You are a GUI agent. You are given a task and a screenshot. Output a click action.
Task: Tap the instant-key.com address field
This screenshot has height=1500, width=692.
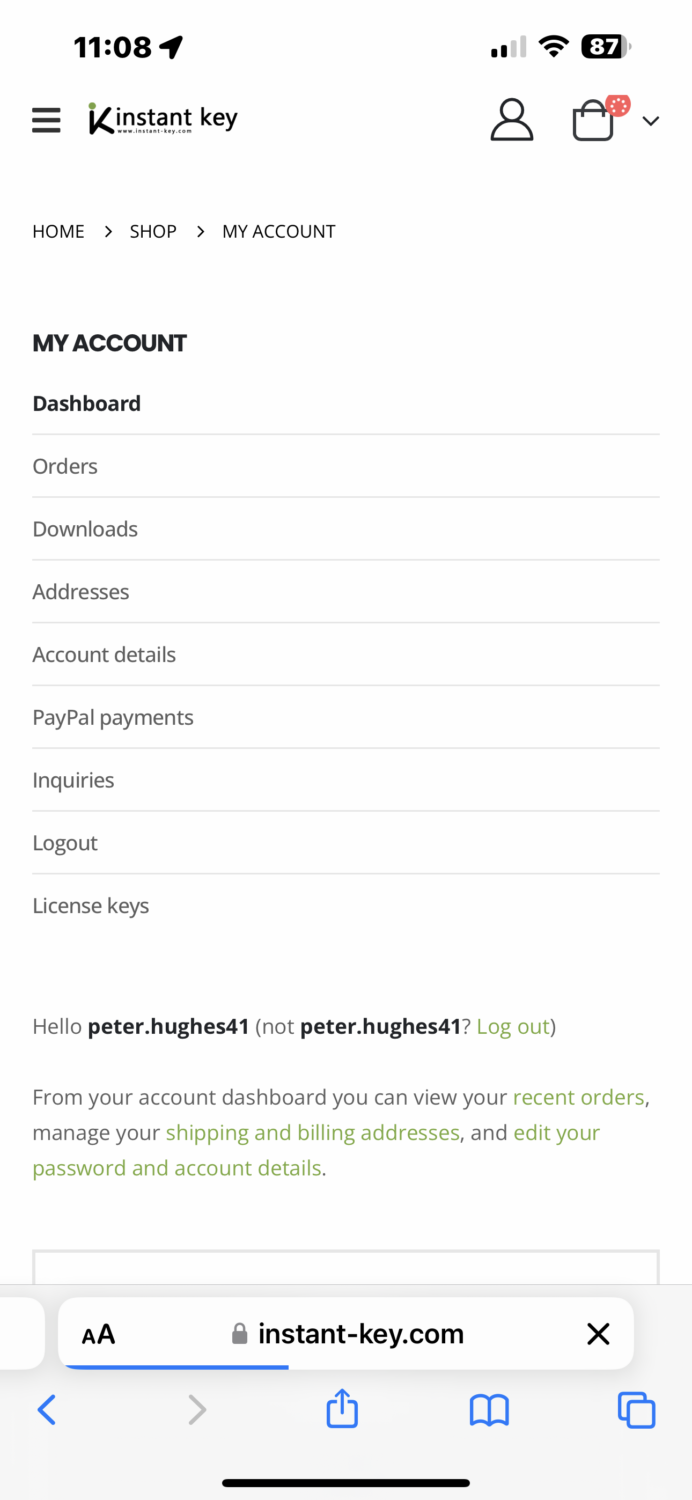click(350, 1334)
